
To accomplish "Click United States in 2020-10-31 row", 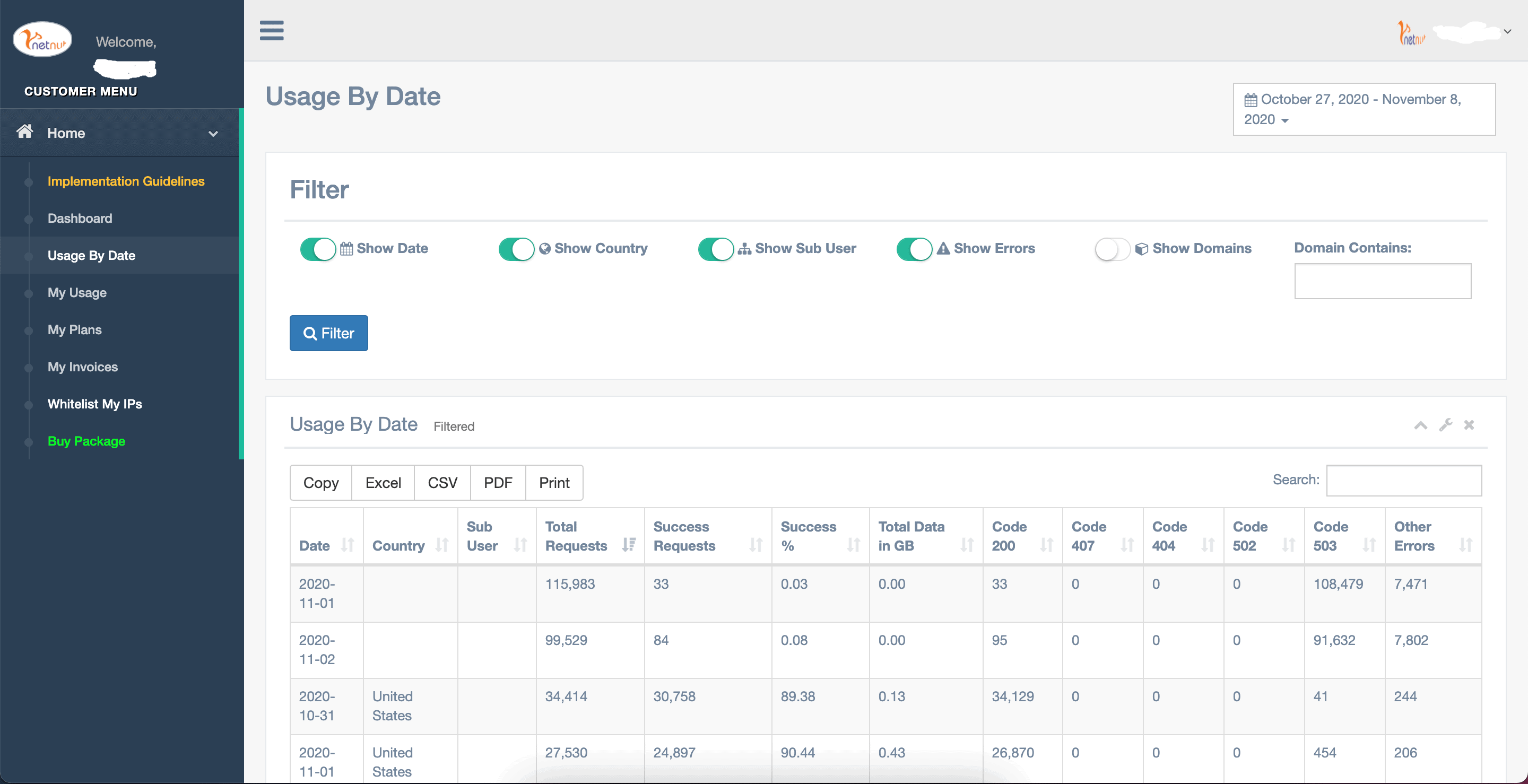I will [411, 707].
